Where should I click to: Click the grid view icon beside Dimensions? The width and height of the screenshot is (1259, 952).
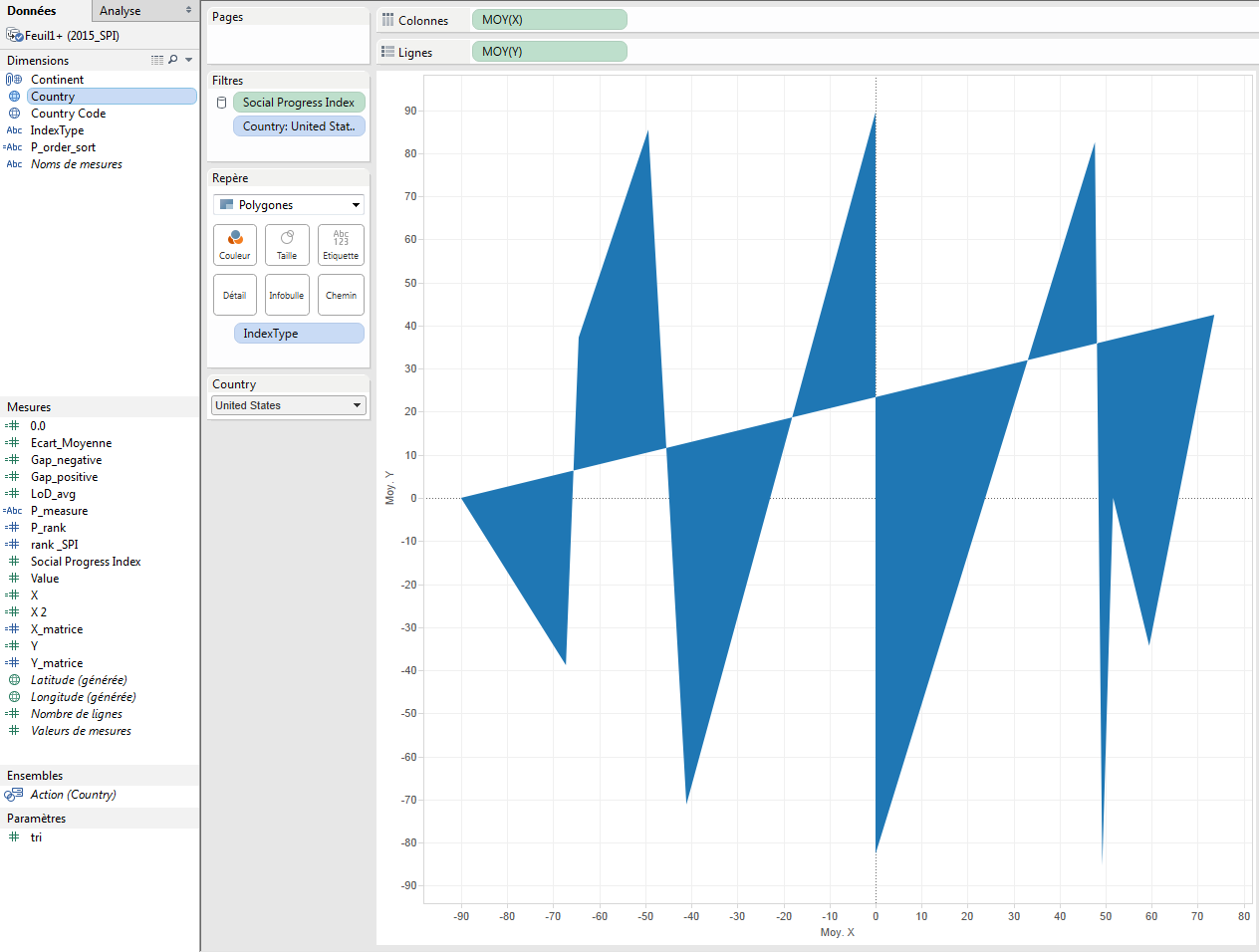(x=157, y=60)
